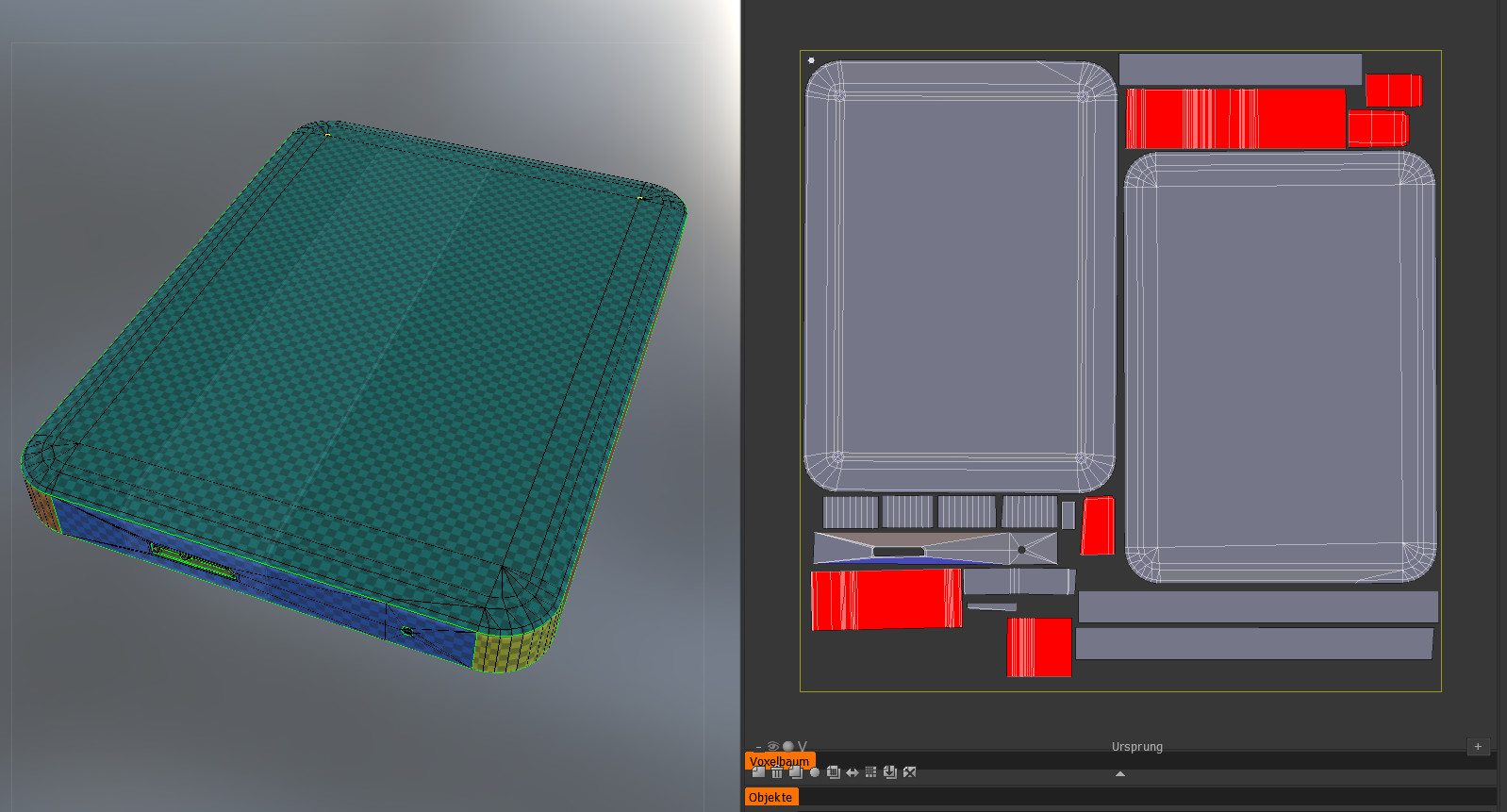This screenshot has width=1507, height=812.
Task: Toggle ghost sphere icon on Ursprung layer
Action: (x=787, y=747)
